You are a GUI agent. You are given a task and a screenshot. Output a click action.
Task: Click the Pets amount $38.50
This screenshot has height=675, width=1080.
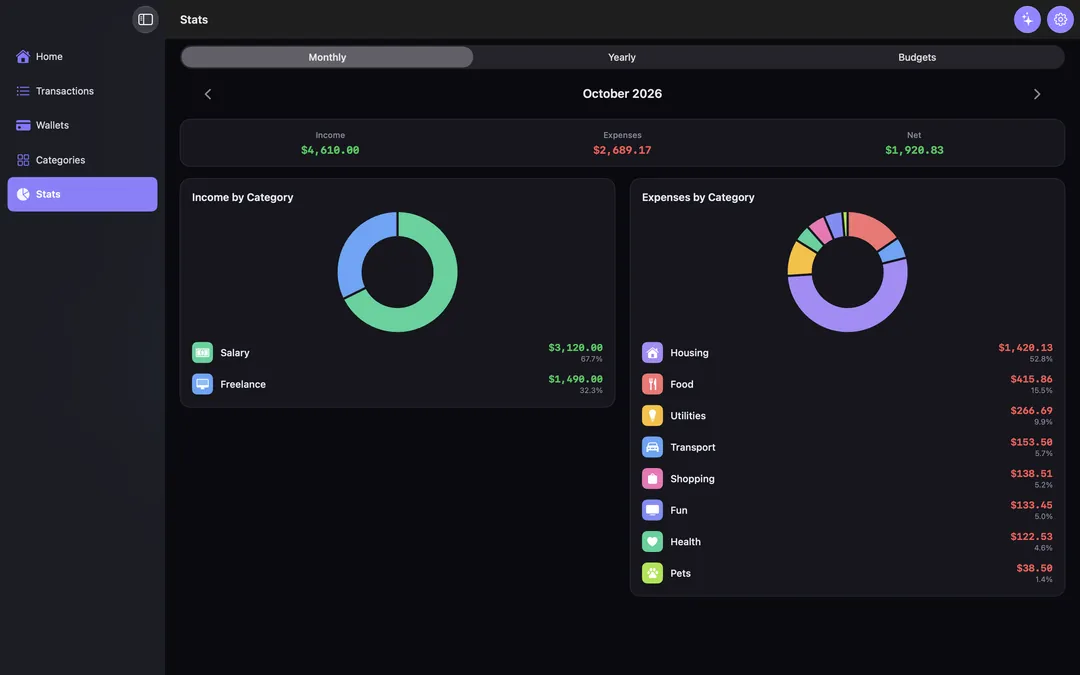tap(1035, 568)
